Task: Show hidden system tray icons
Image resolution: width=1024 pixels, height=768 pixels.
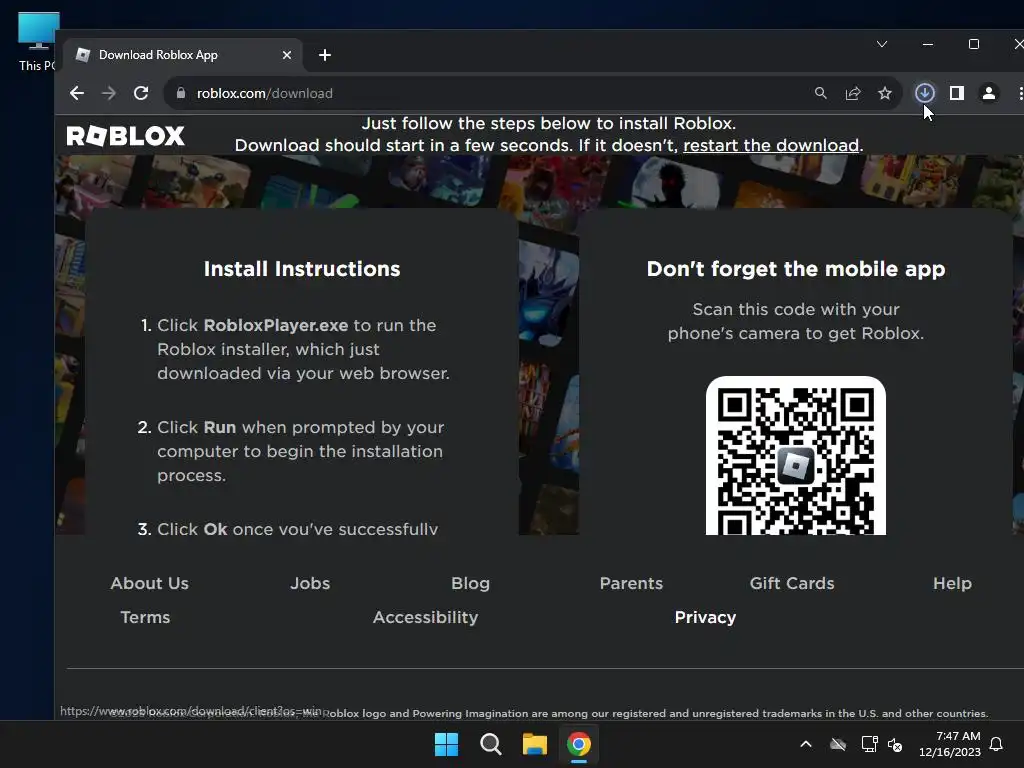Action: pos(806,744)
